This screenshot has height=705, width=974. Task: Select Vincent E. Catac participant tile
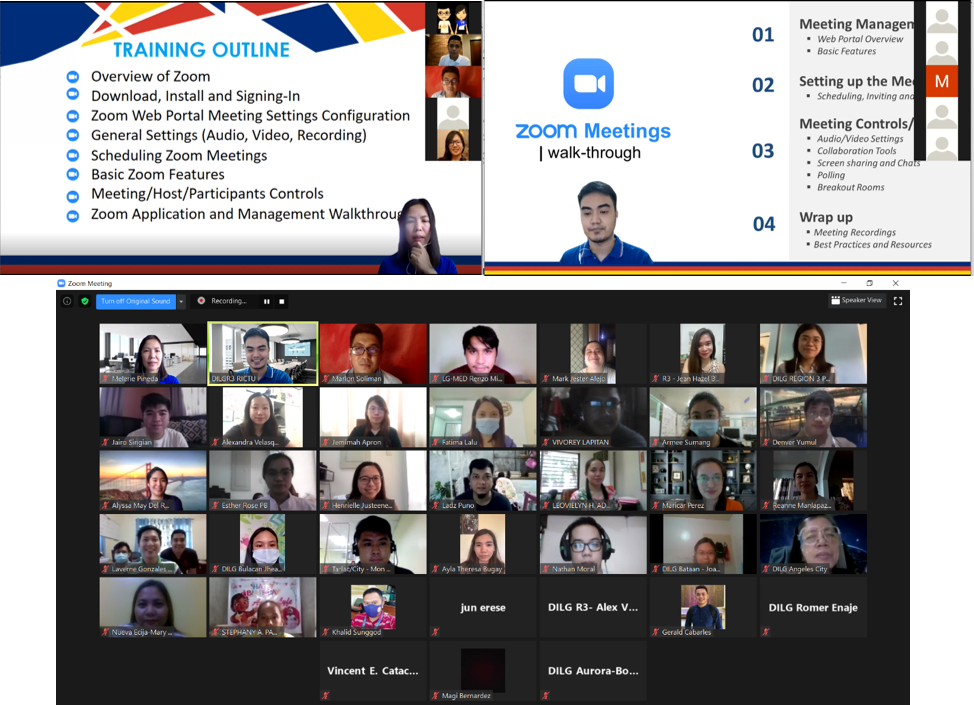pyautogui.click(x=373, y=671)
